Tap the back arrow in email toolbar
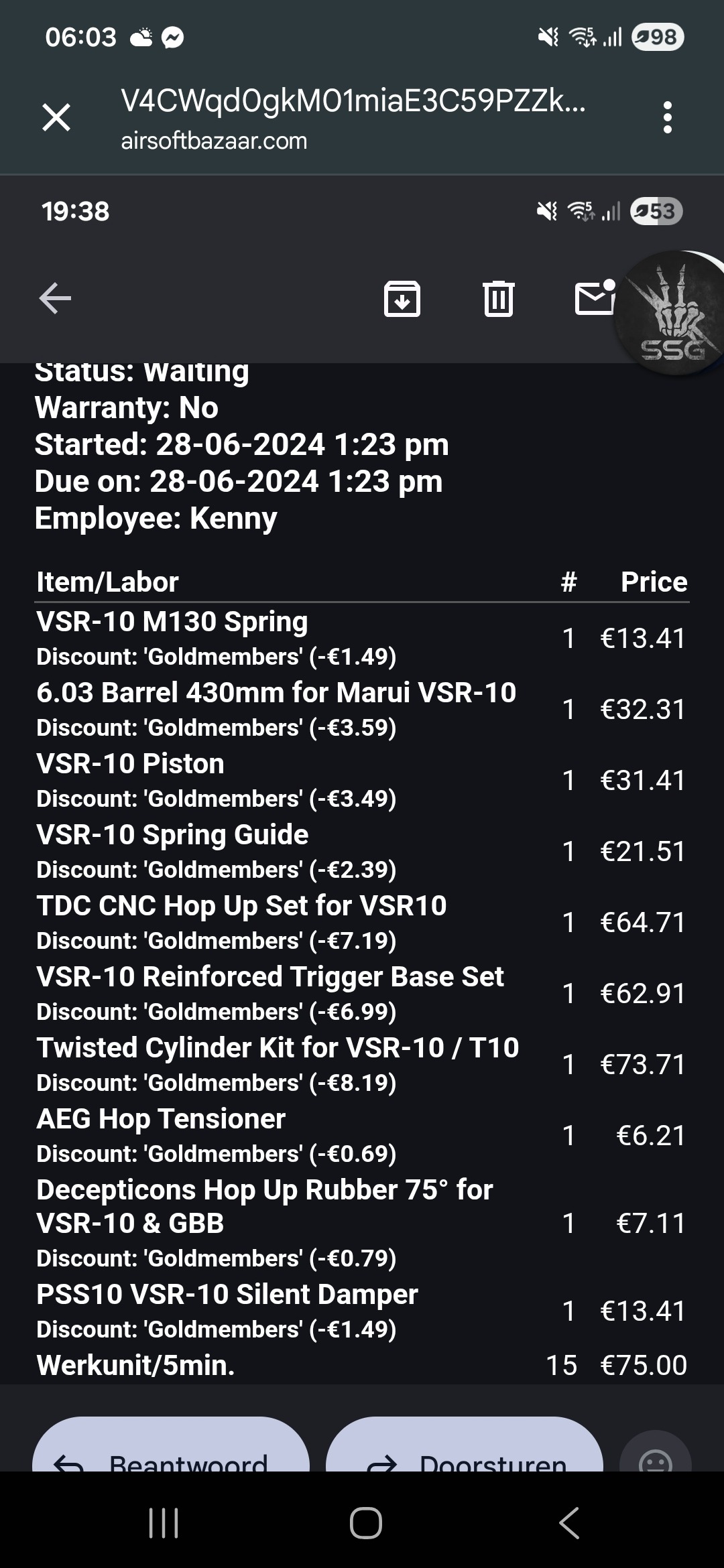Viewport: 724px width, 1568px height. [x=56, y=298]
